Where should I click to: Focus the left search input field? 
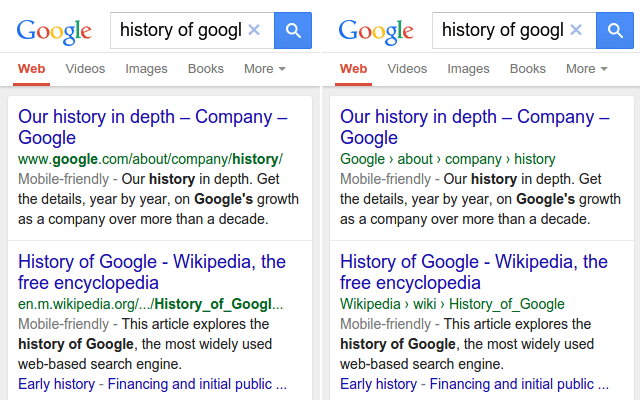pos(182,30)
